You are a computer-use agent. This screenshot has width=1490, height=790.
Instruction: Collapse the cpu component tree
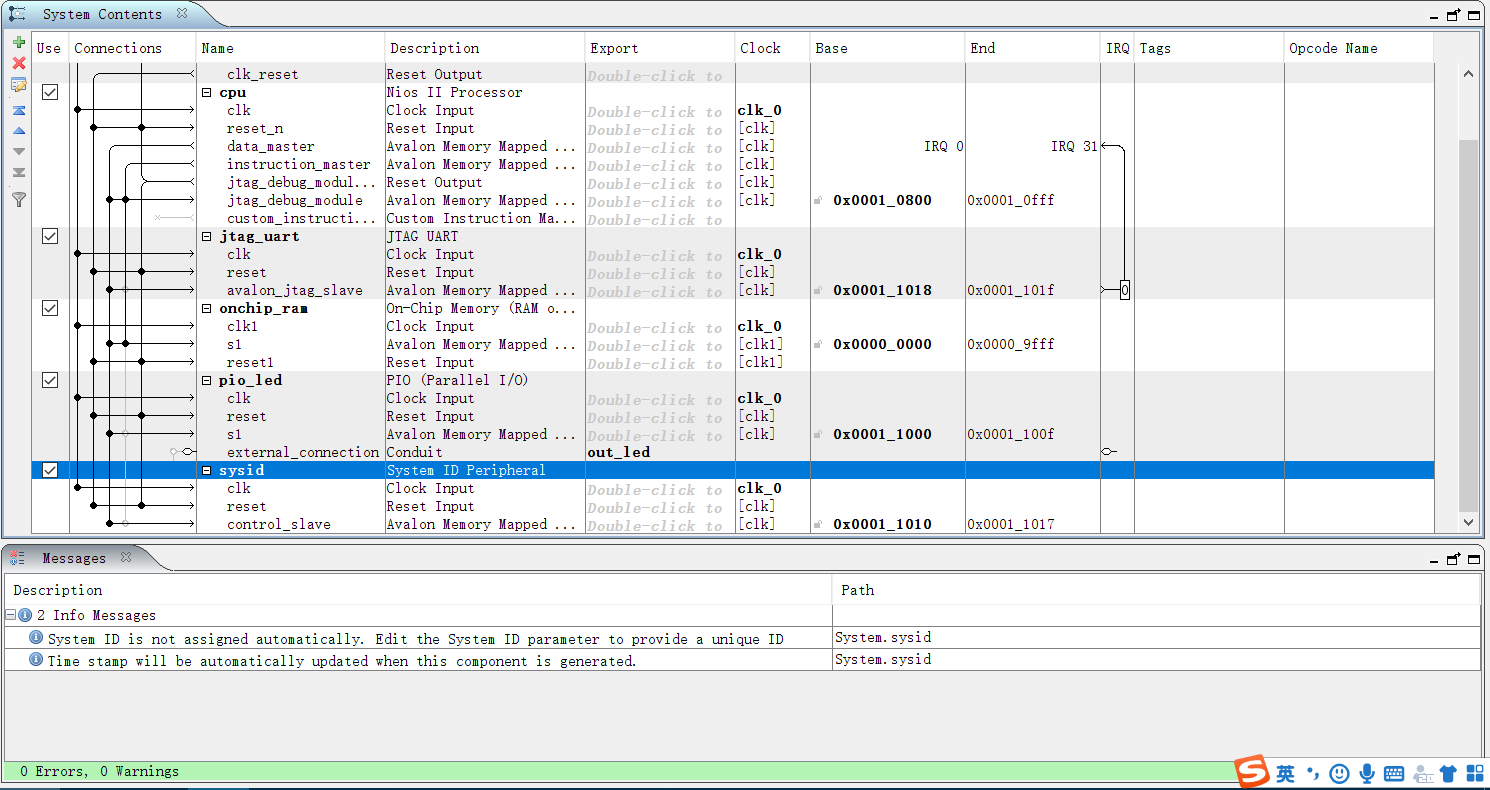[207, 92]
